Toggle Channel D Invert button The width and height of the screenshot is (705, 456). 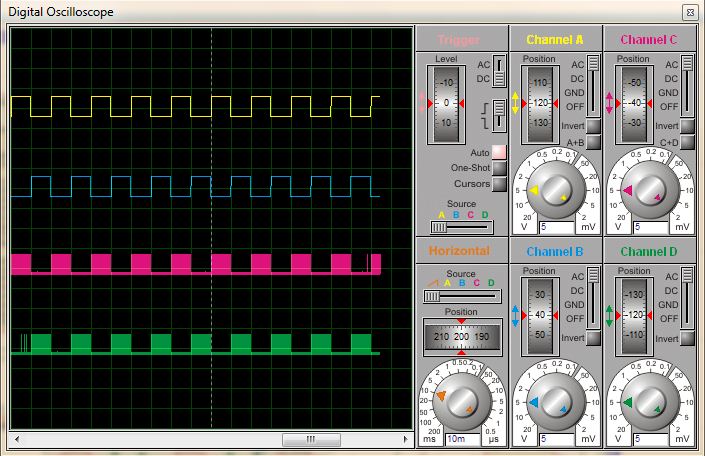tap(687, 338)
